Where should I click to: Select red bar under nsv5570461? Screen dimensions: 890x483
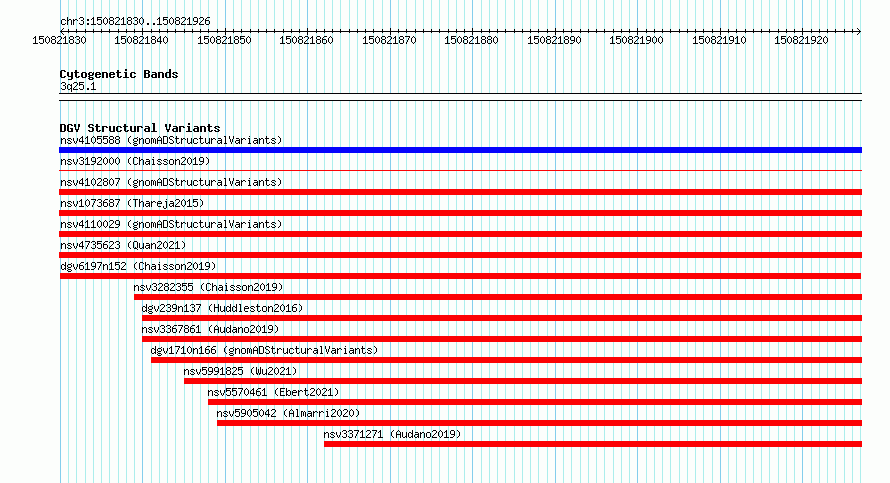pyautogui.click(x=535, y=402)
